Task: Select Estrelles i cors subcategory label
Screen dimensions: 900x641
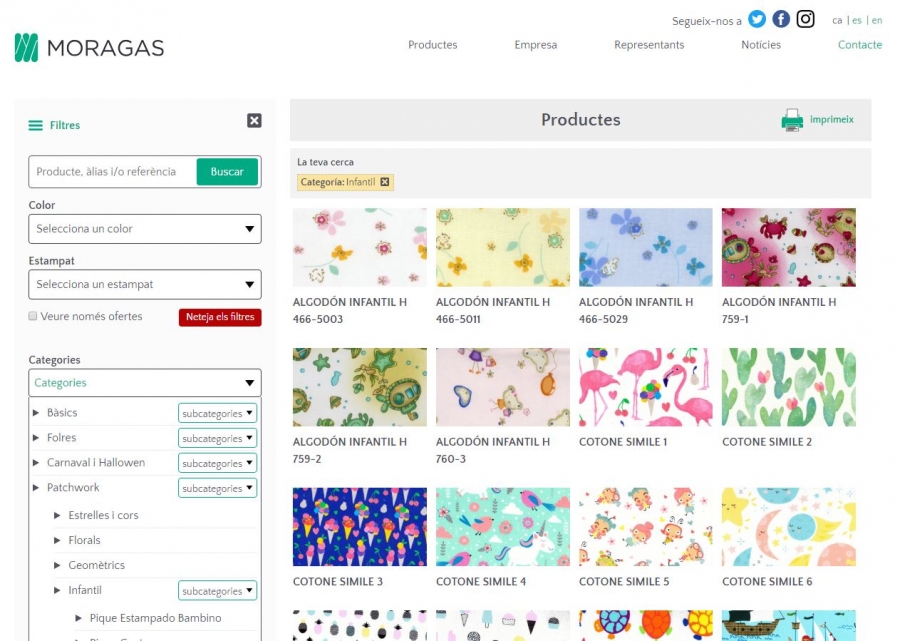Action: (x=103, y=515)
